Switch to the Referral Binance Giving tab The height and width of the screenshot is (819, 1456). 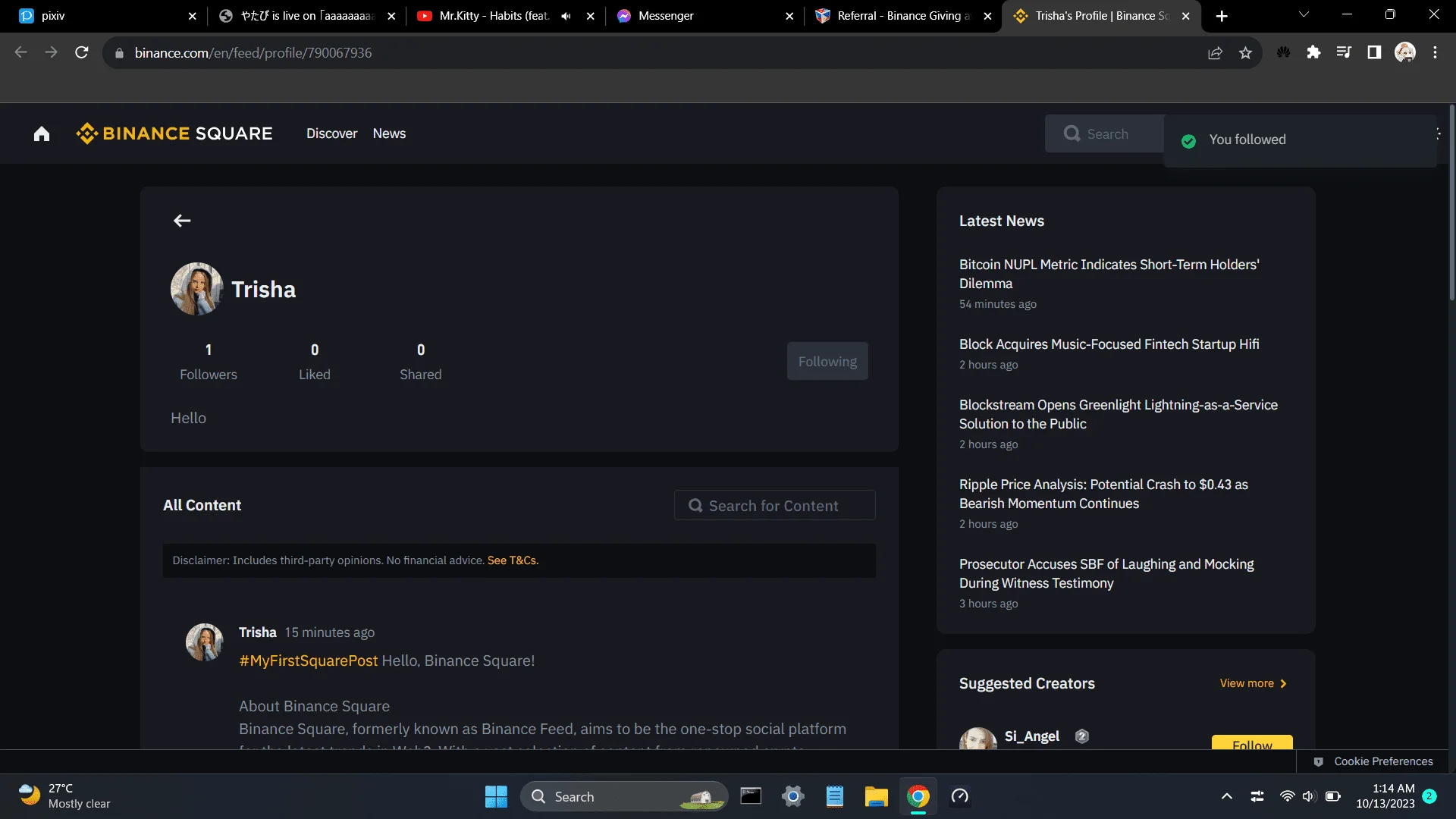click(904, 16)
